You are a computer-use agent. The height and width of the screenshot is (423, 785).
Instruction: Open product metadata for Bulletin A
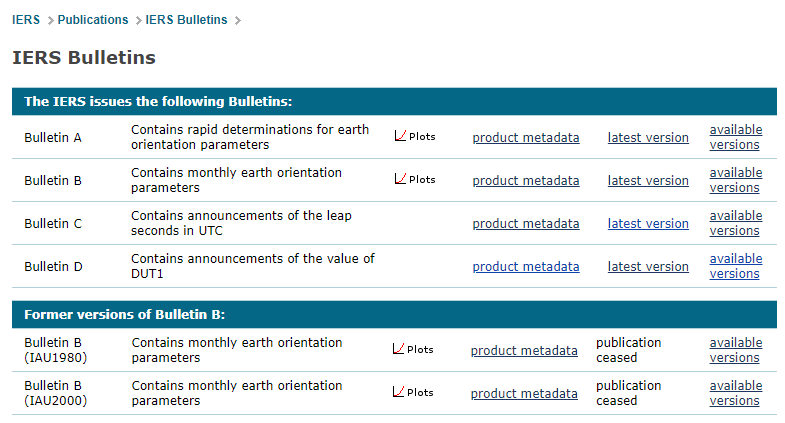tap(526, 138)
